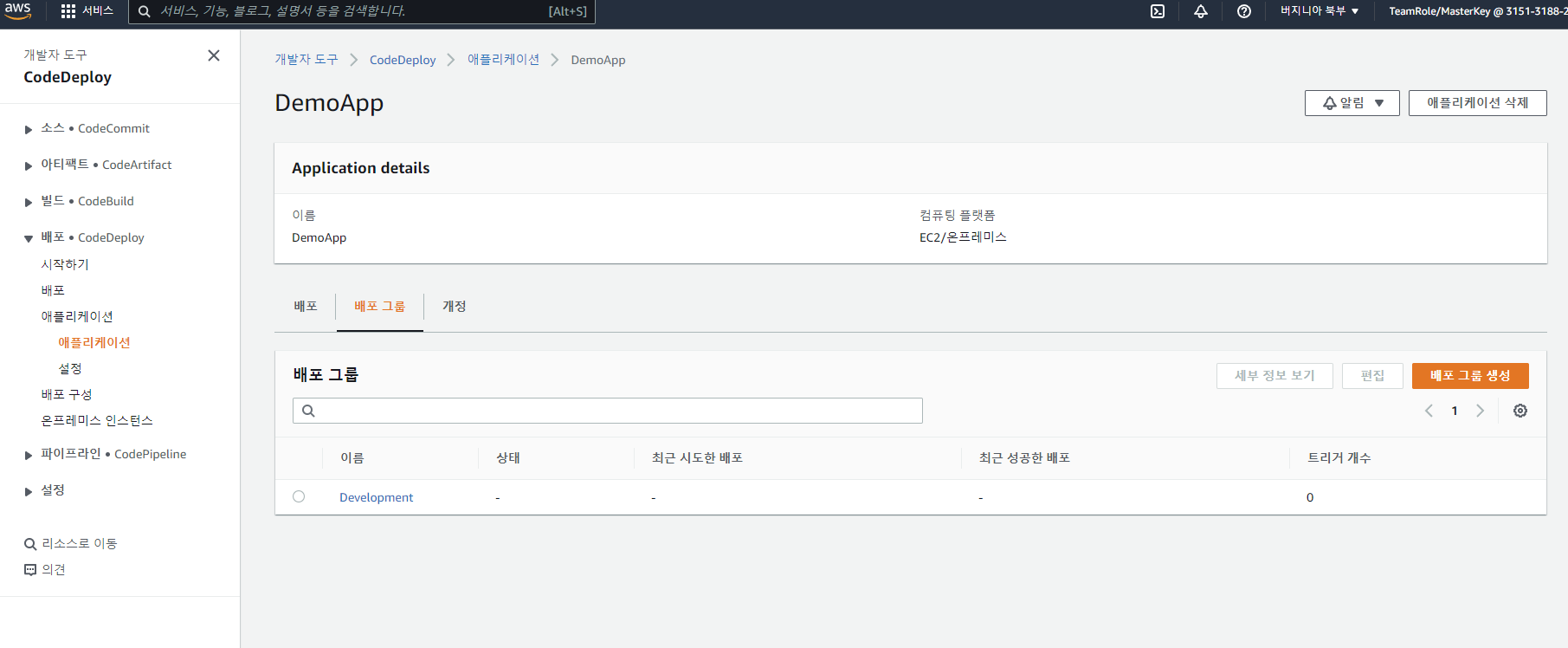Screen dimensions: 1568x648
Task: Go to 애플리케이션 breadcrumb link
Action: 503,59
